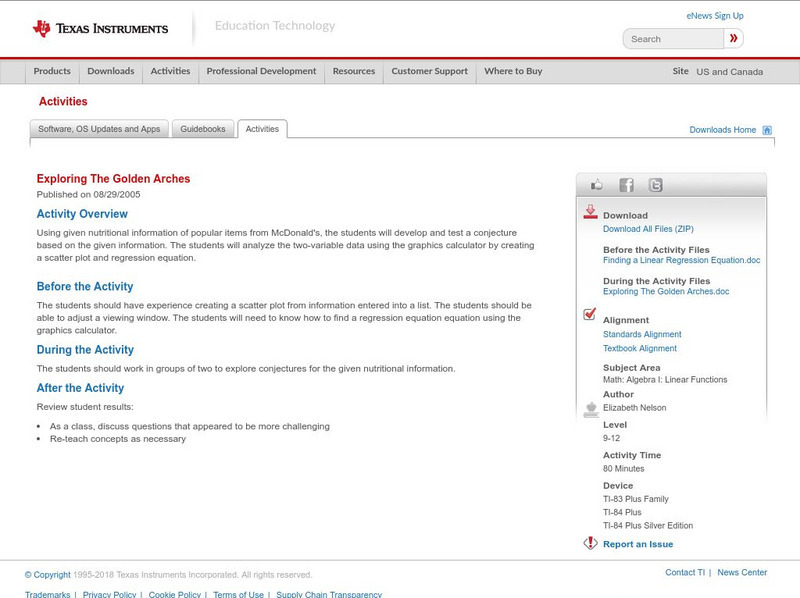Screen dimensions: 800x598
Task: Click the 'TI-84 Plus Silver Edition' device text
Action: click(x=648, y=526)
